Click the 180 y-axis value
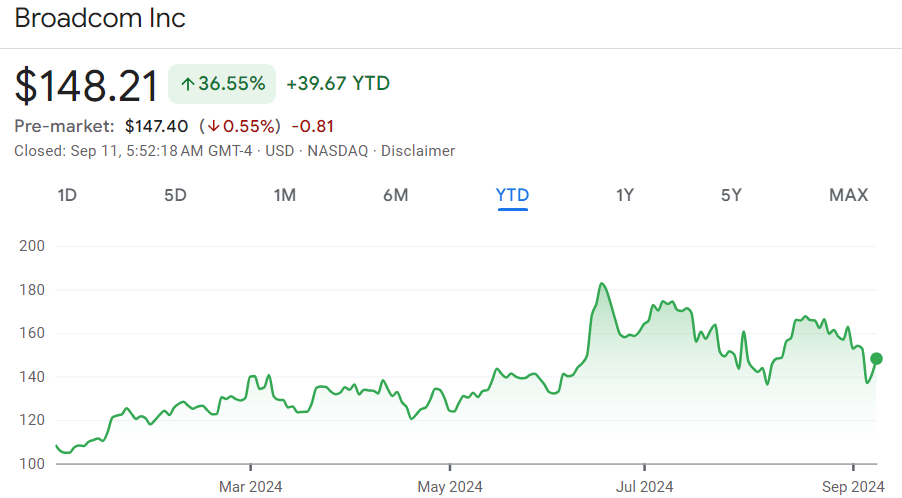The image size is (902, 498). pyautogui.click(x=32, y=290)
